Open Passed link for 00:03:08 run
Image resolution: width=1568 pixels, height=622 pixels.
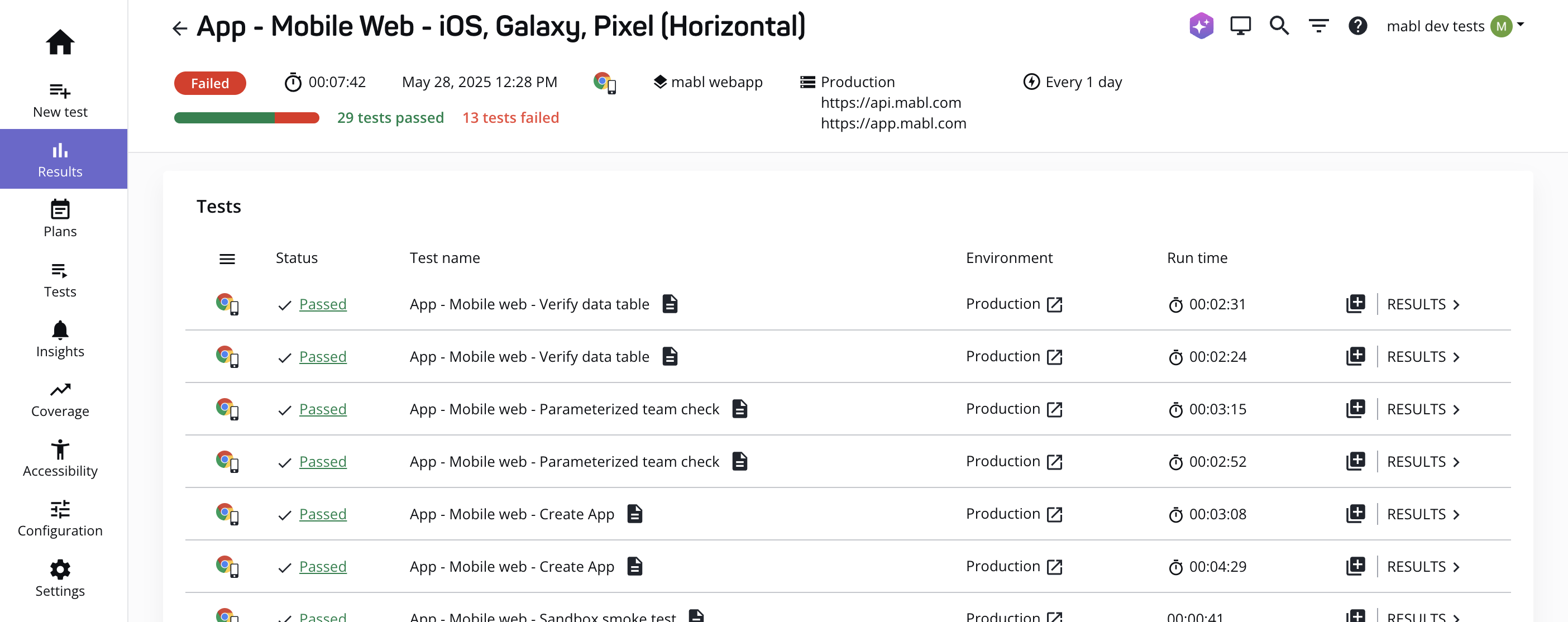(x=323, y=514)
